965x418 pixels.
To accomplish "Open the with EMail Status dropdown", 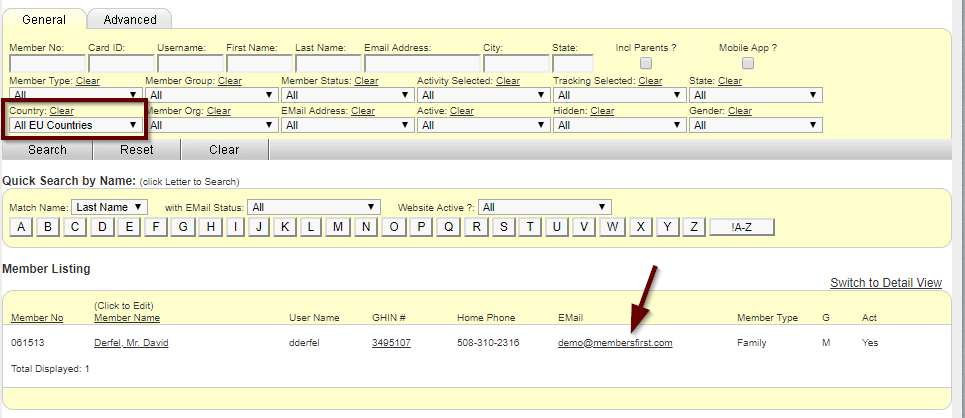I will pyautogui.click(x=314, y=207).
